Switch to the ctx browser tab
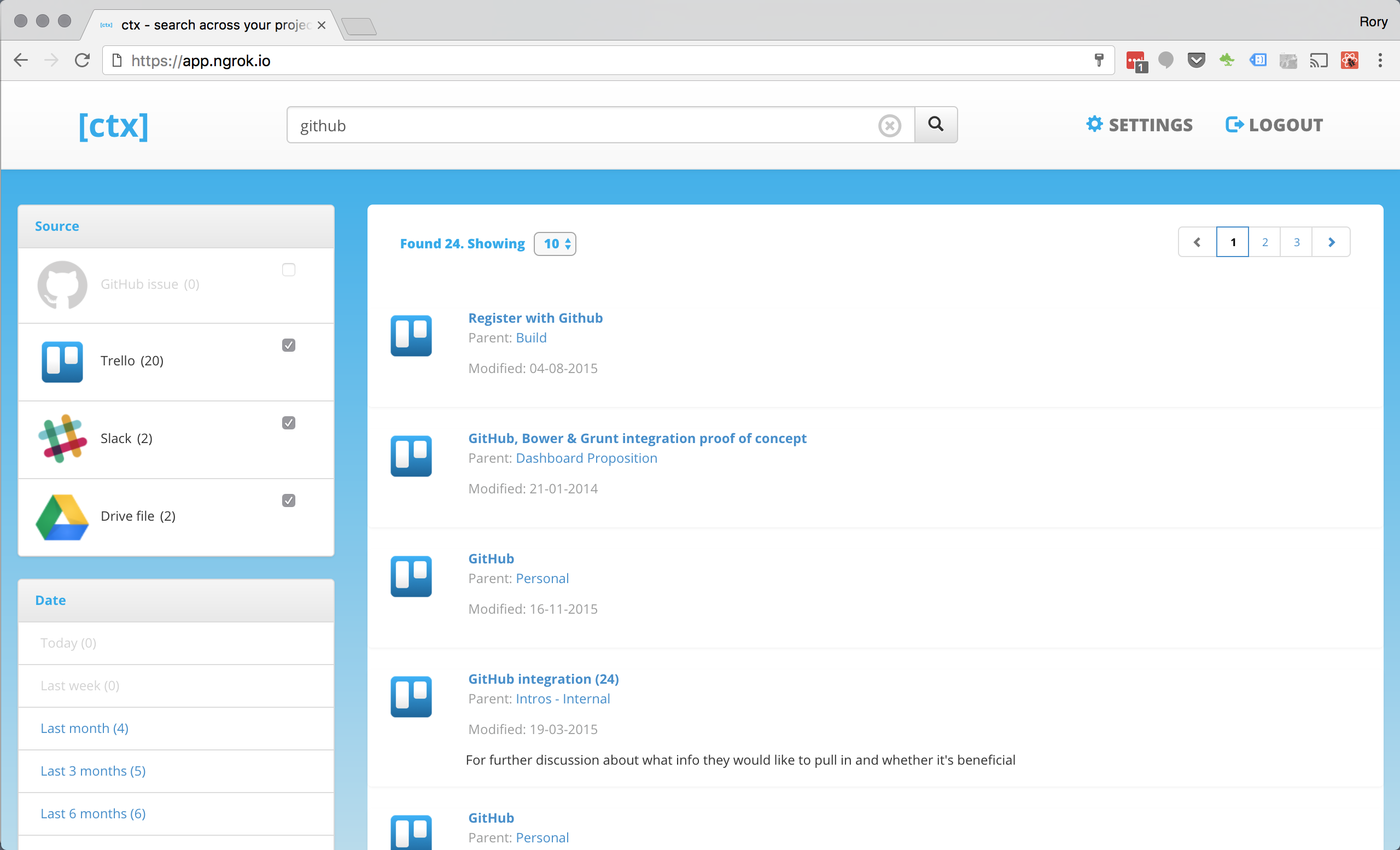Image resolution: width=1400 pixels, height=850 pixels. click(213, 25)
